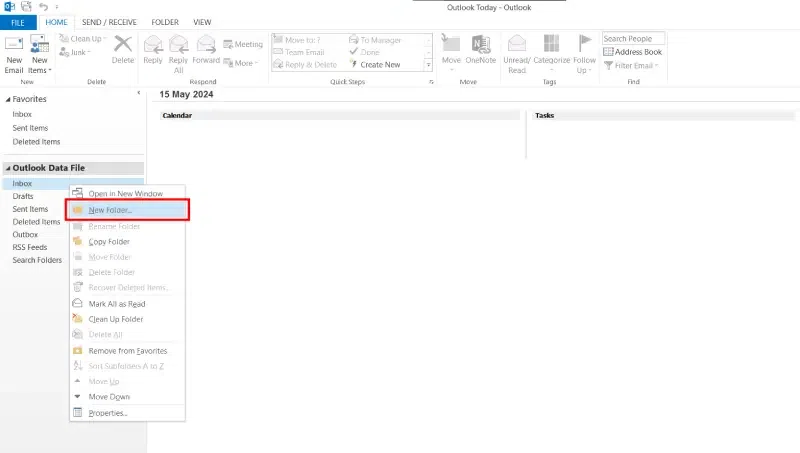
Task: Click the Delete X icon
Action: coord(123,44)
